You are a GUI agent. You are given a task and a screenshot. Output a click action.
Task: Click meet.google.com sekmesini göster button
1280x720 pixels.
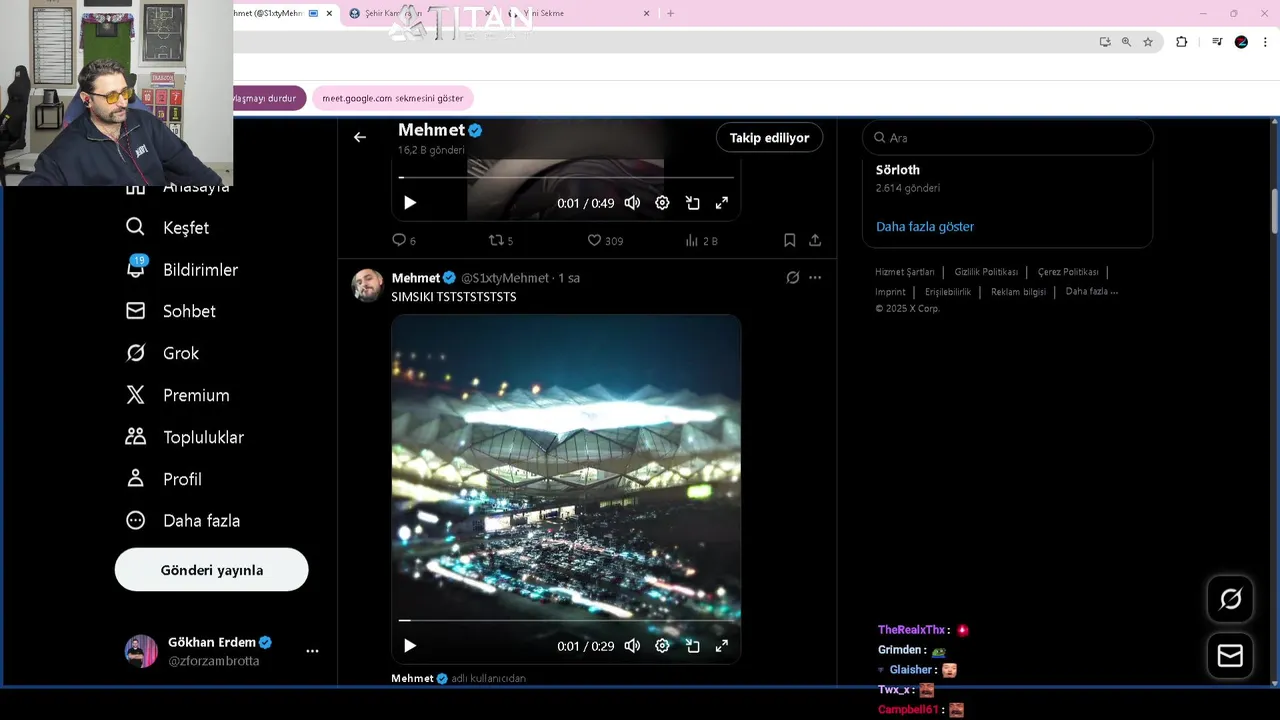coord(393,98)
